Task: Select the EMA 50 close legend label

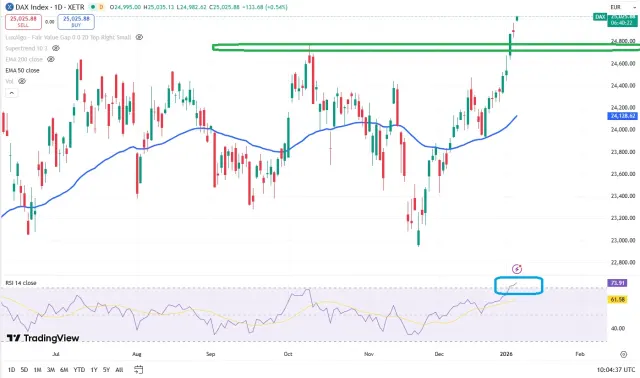Action: (x=22, y=70)
